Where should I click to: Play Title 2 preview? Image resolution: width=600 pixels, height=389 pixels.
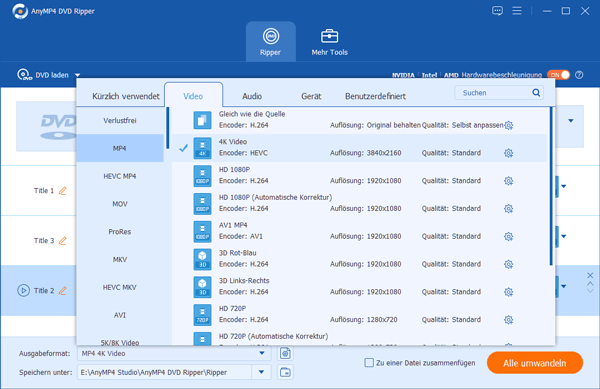23,291
